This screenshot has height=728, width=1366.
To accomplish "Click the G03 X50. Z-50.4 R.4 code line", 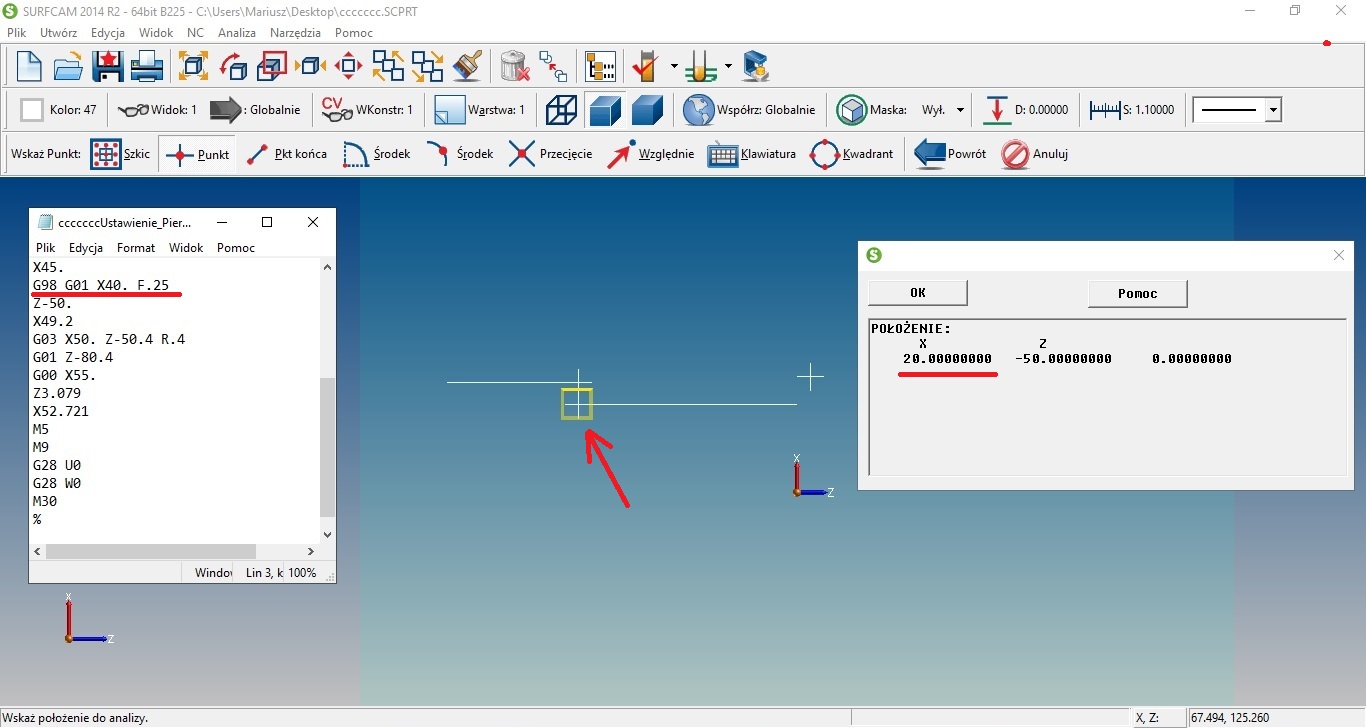I will (109, 339).
